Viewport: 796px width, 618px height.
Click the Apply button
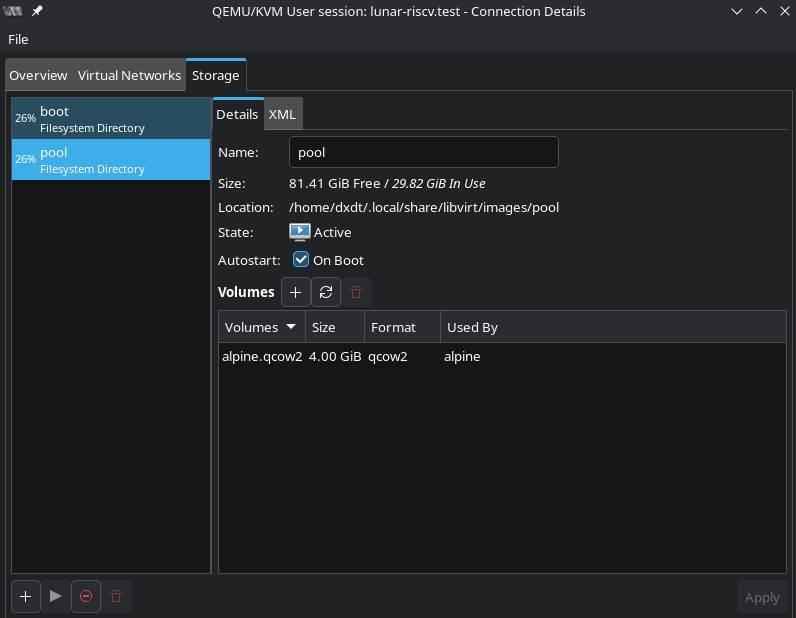pyautogui.click(x=762, y=597)
